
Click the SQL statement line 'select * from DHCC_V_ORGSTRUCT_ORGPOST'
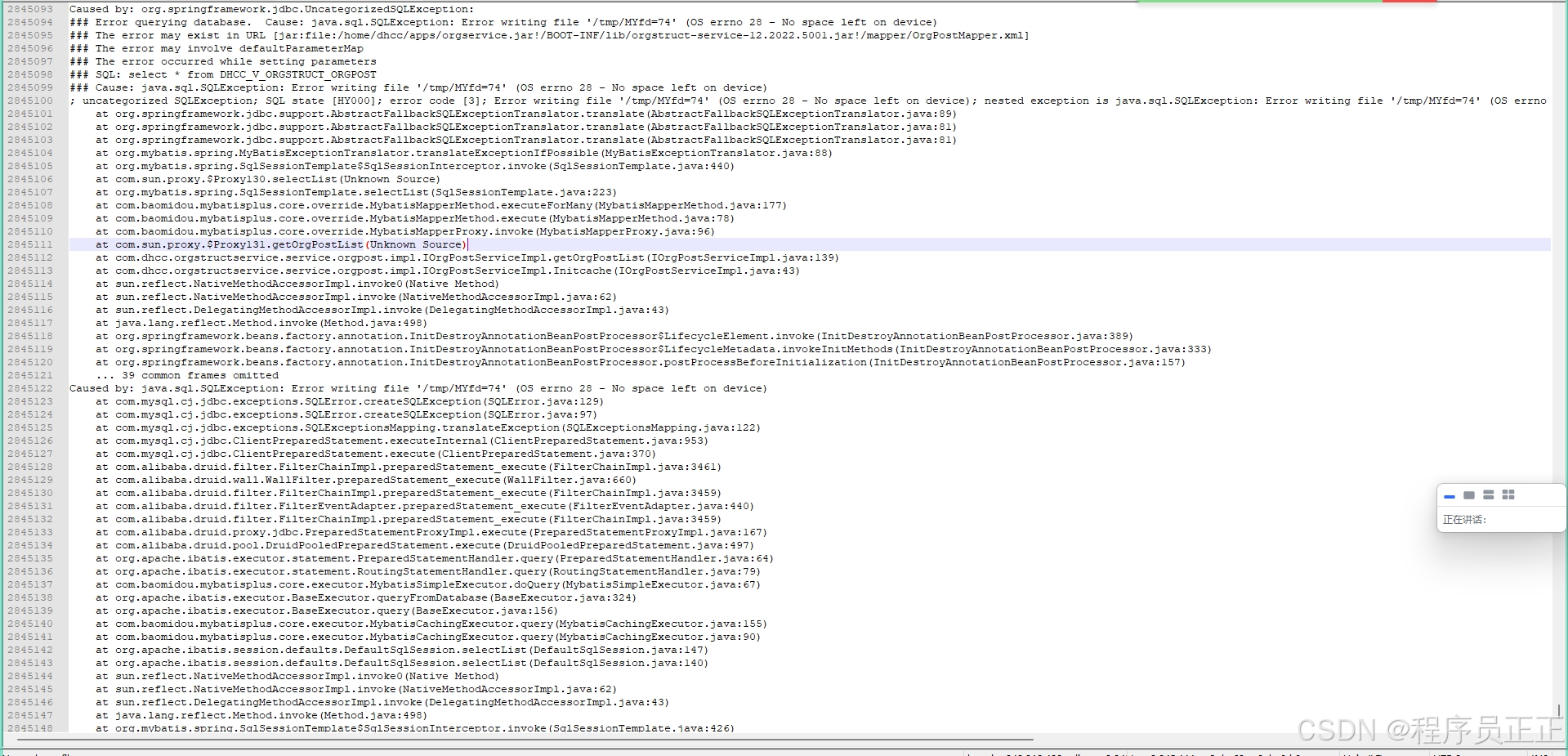click(x=221, y=74)
